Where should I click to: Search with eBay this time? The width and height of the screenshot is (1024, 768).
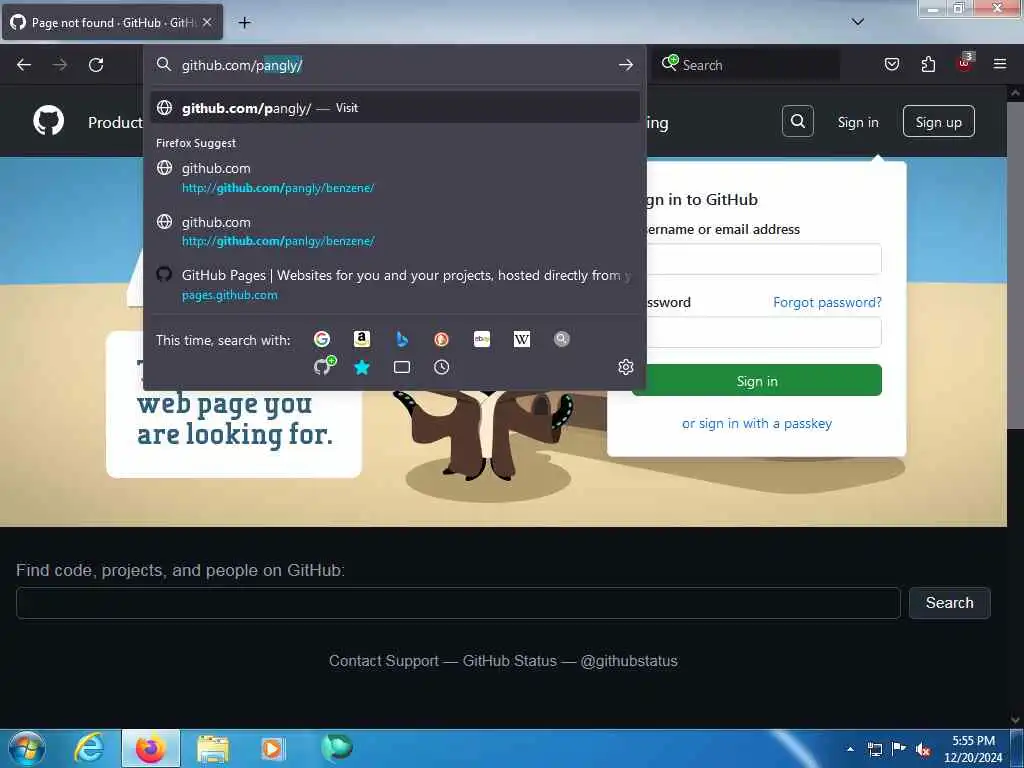tap(482, 339)
